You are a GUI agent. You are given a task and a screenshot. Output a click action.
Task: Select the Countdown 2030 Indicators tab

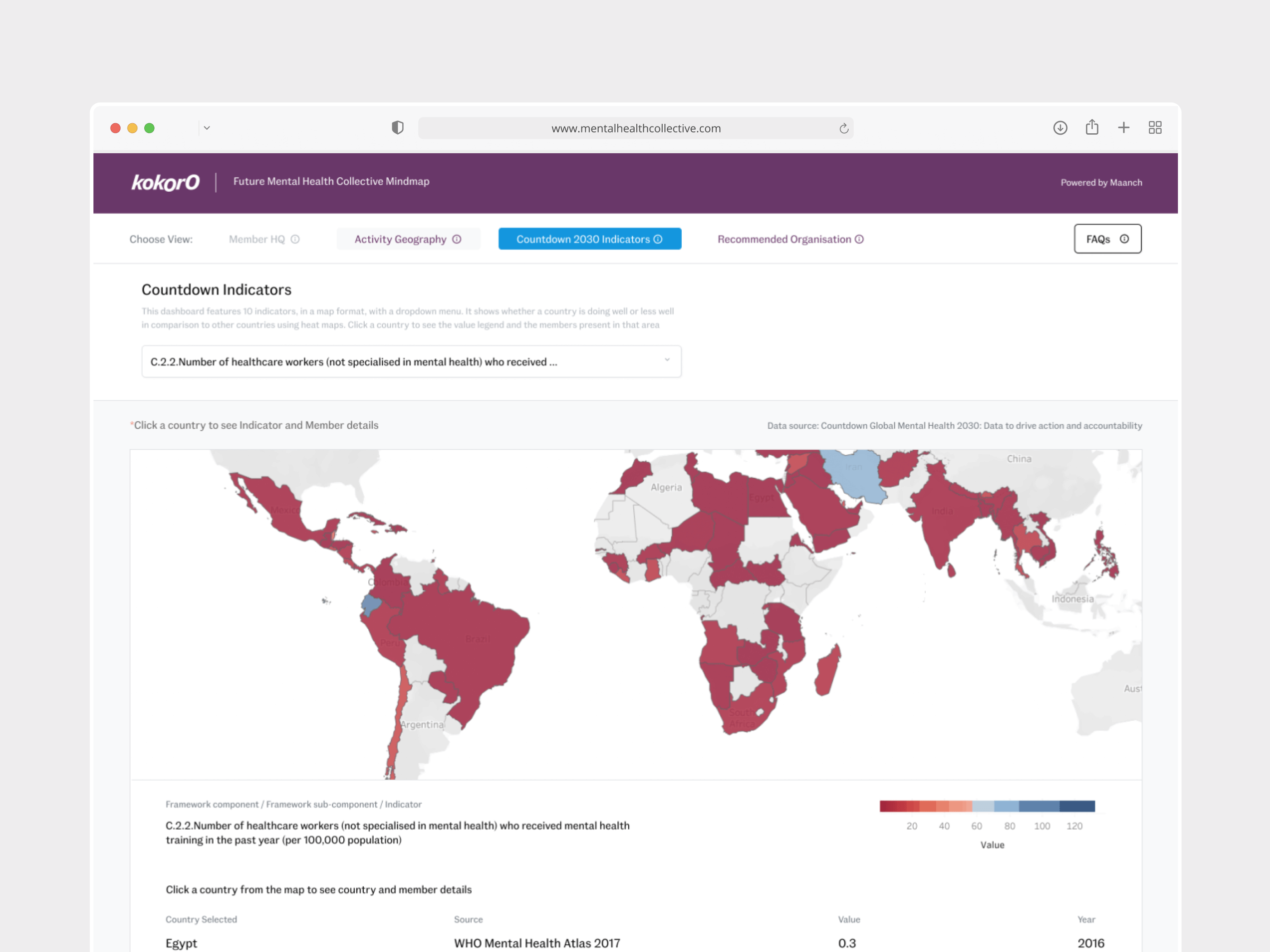click(x=589, y=239)
